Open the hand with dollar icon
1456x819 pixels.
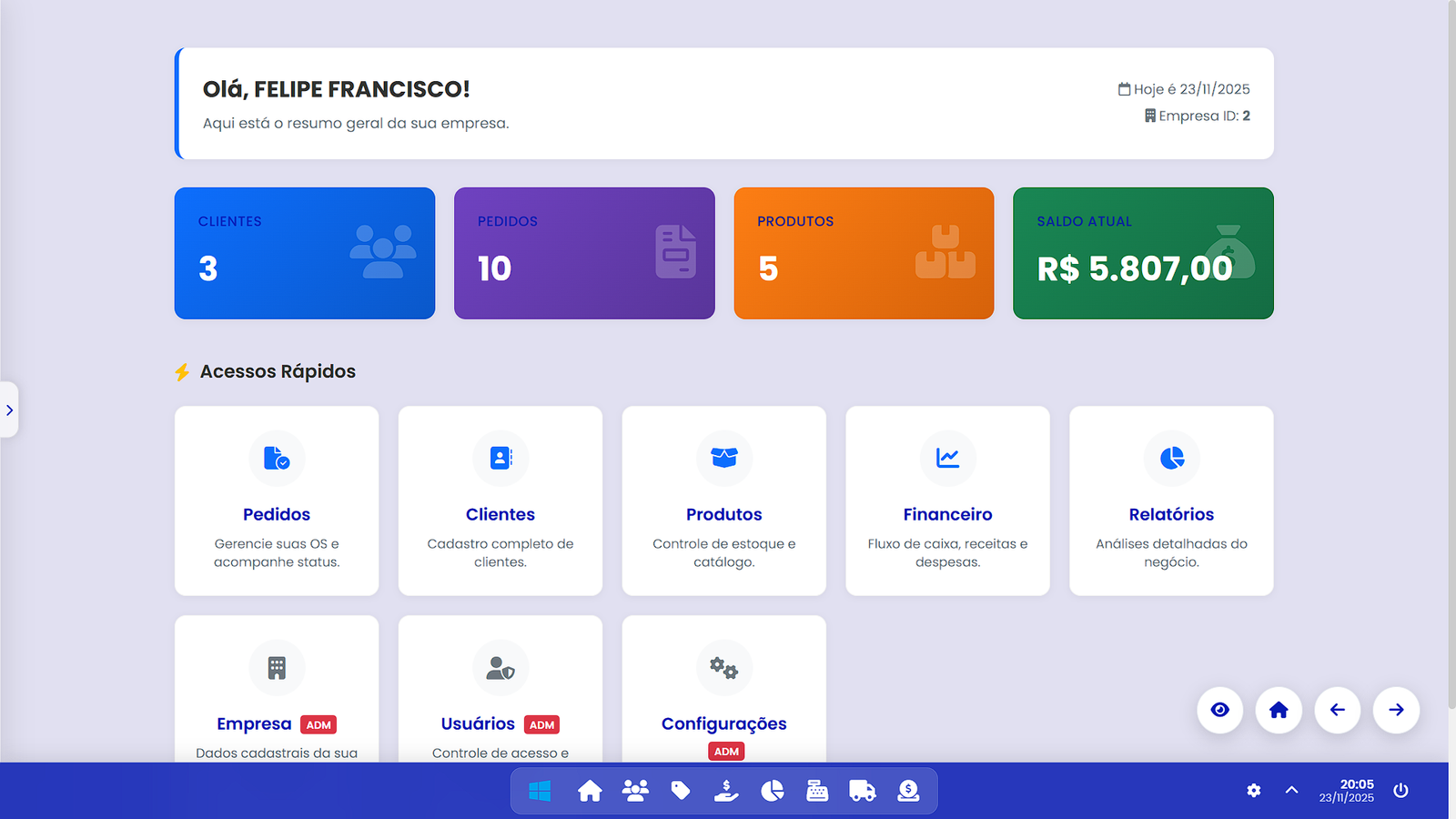pos(726,791)
